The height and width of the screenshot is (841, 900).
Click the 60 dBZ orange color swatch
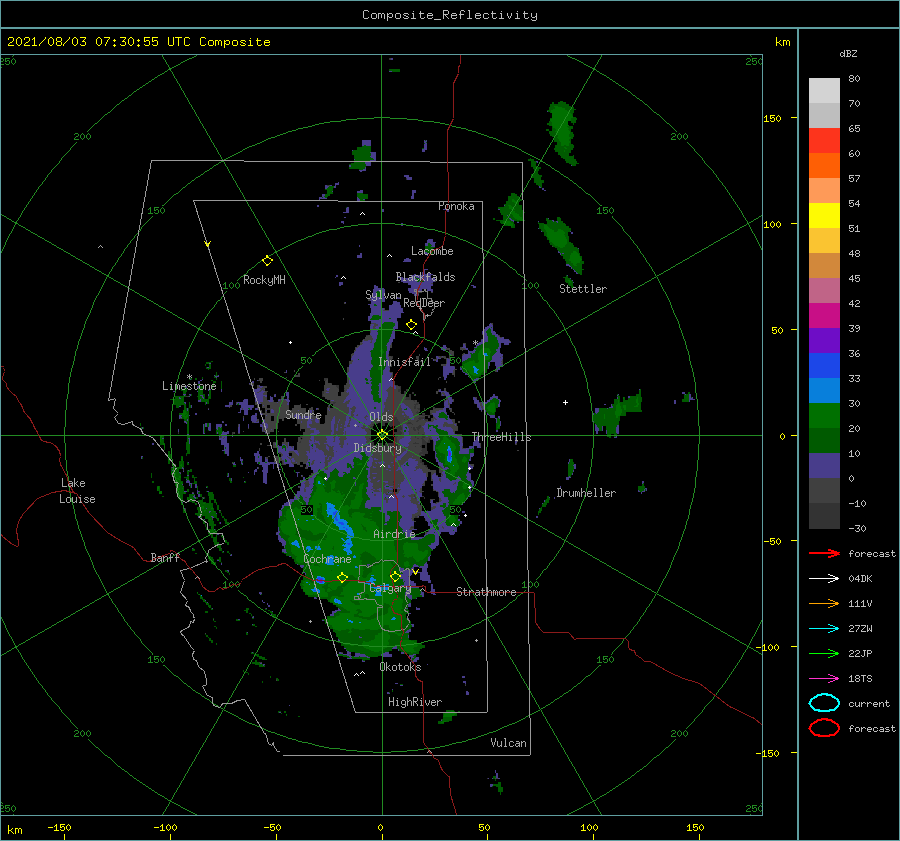pos(824,165)
